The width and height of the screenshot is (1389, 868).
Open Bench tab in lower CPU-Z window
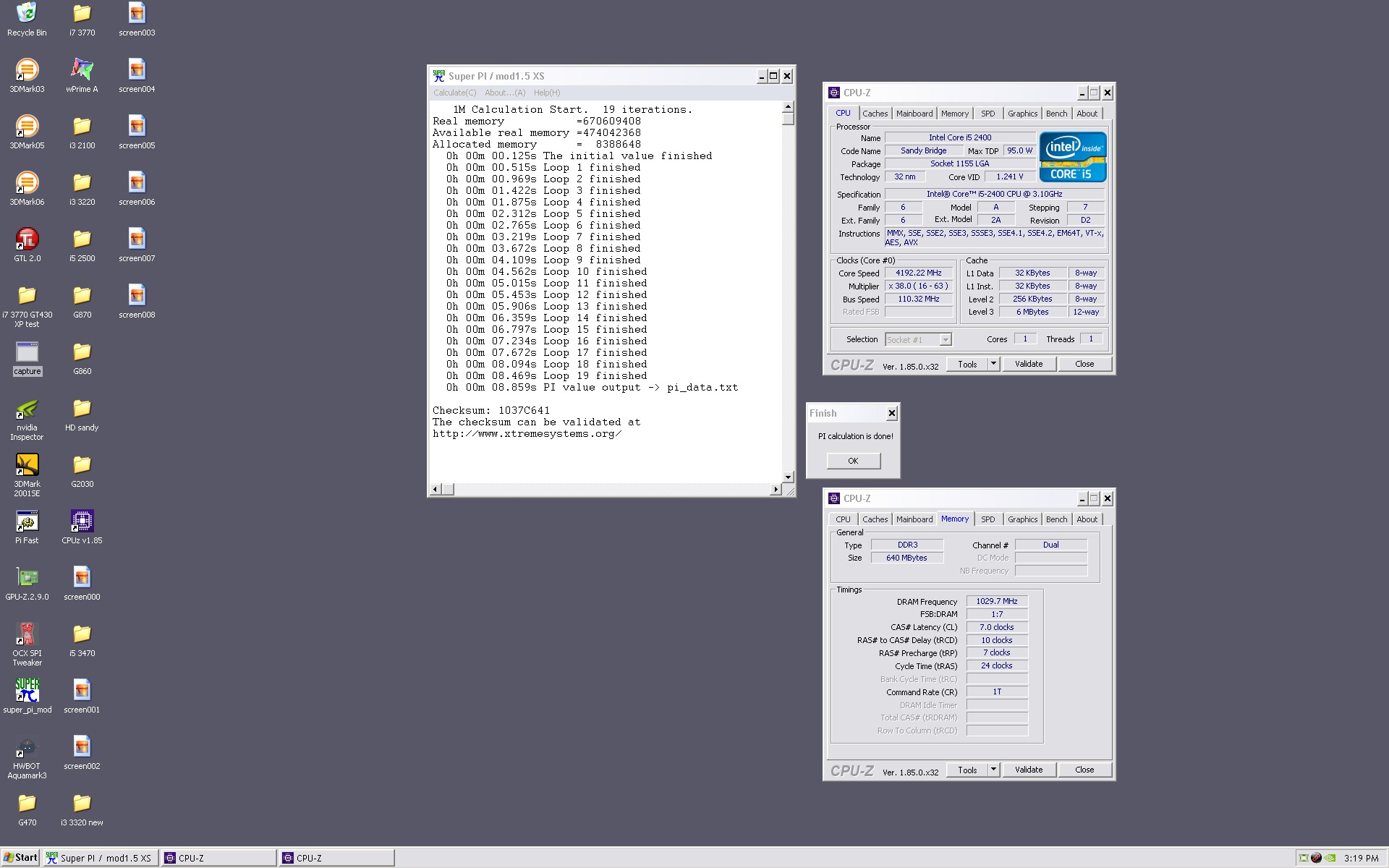[x=1056, y=519]
